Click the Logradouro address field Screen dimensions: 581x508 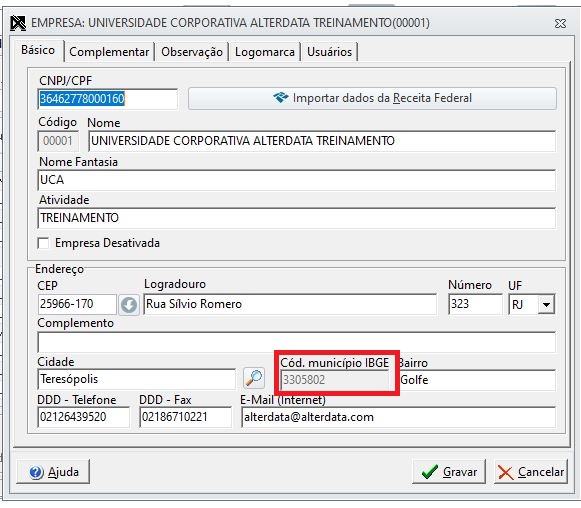click(290, 304)
